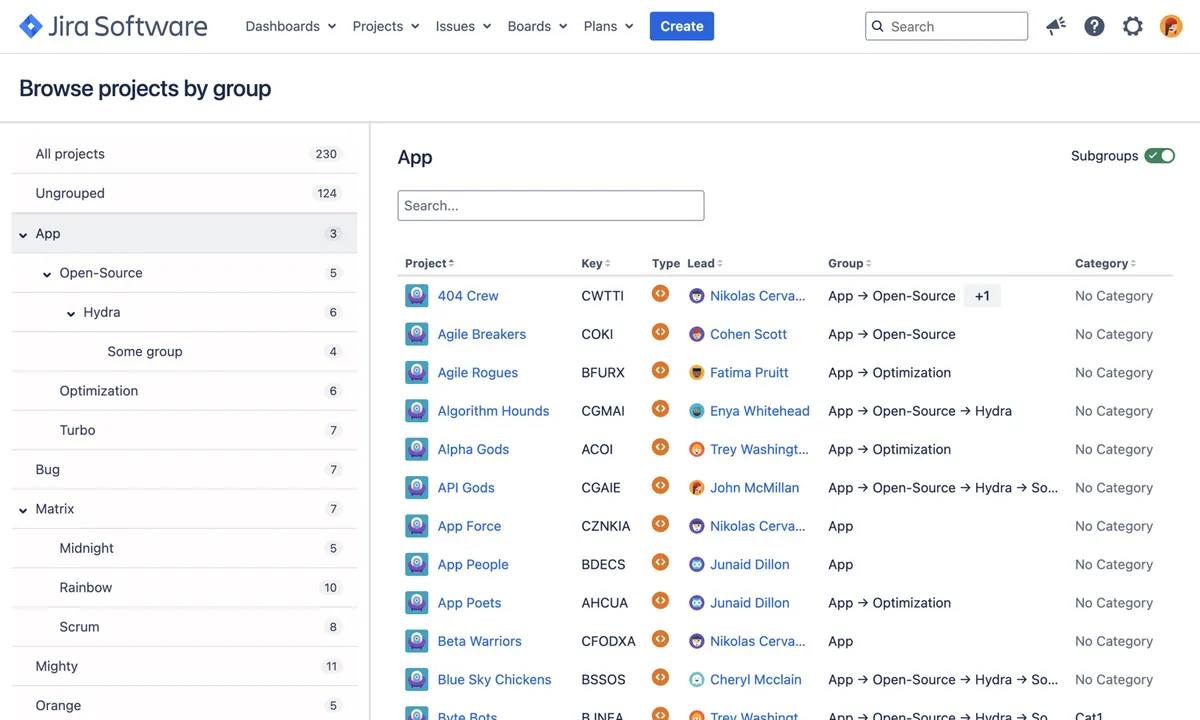Viewport: 1200px width, 720px height.
Task: Open the Issues dropdown menu
Action: (463, 26)
